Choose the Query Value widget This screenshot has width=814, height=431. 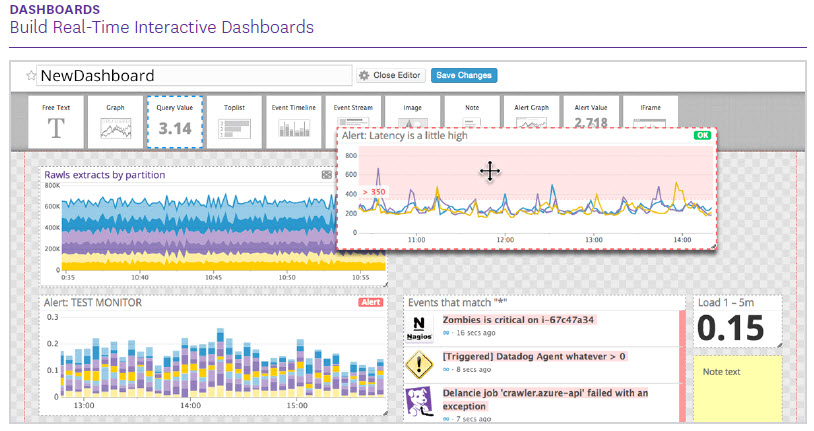(x=175, y=121)
